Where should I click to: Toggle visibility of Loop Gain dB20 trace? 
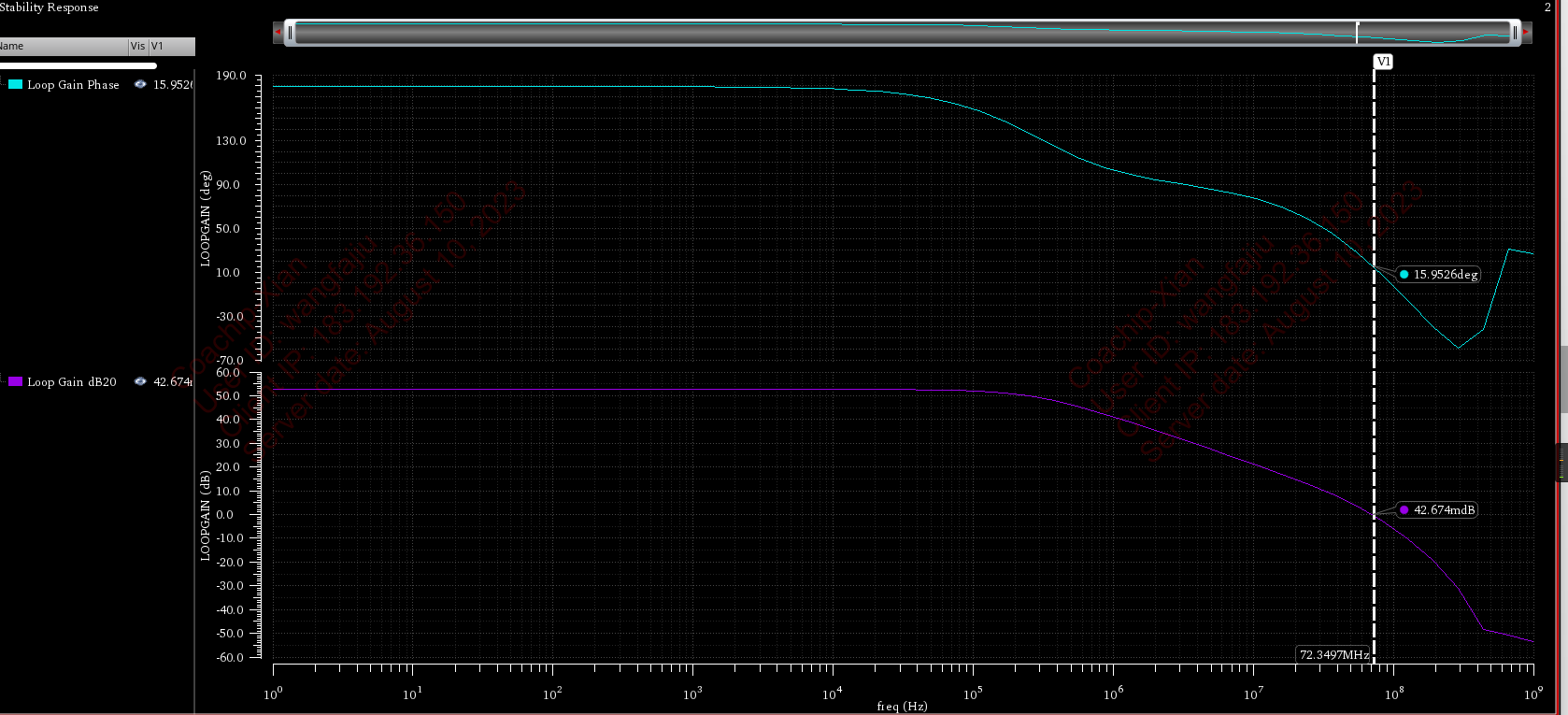[x=140, y=382]
